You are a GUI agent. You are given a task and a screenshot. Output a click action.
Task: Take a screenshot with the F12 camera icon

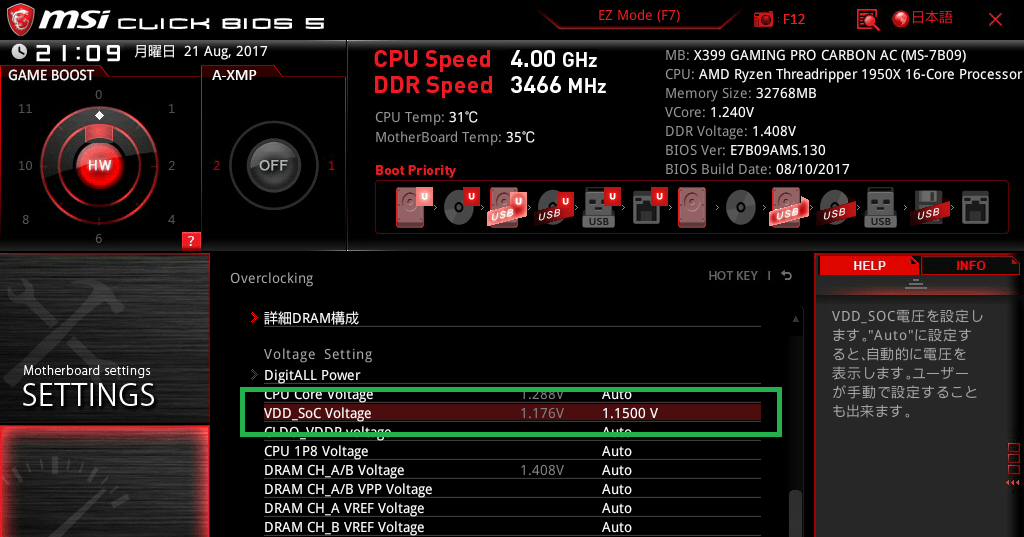click(x=763, y=19)
